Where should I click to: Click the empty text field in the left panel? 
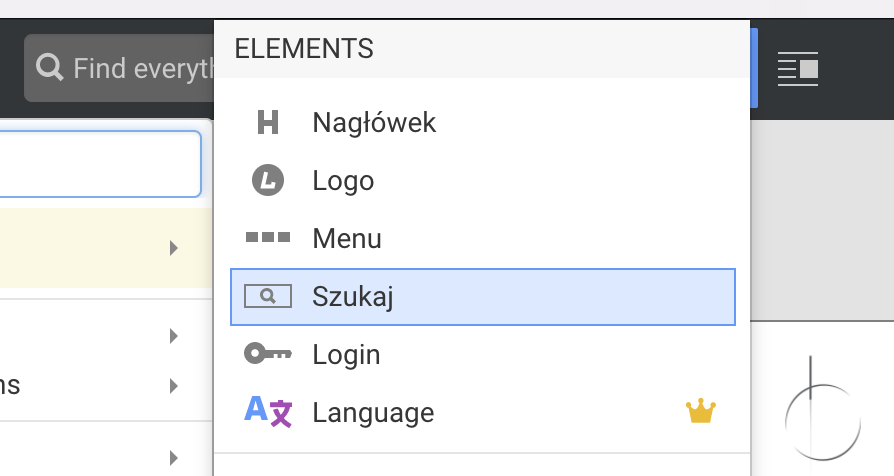point(100,163)
